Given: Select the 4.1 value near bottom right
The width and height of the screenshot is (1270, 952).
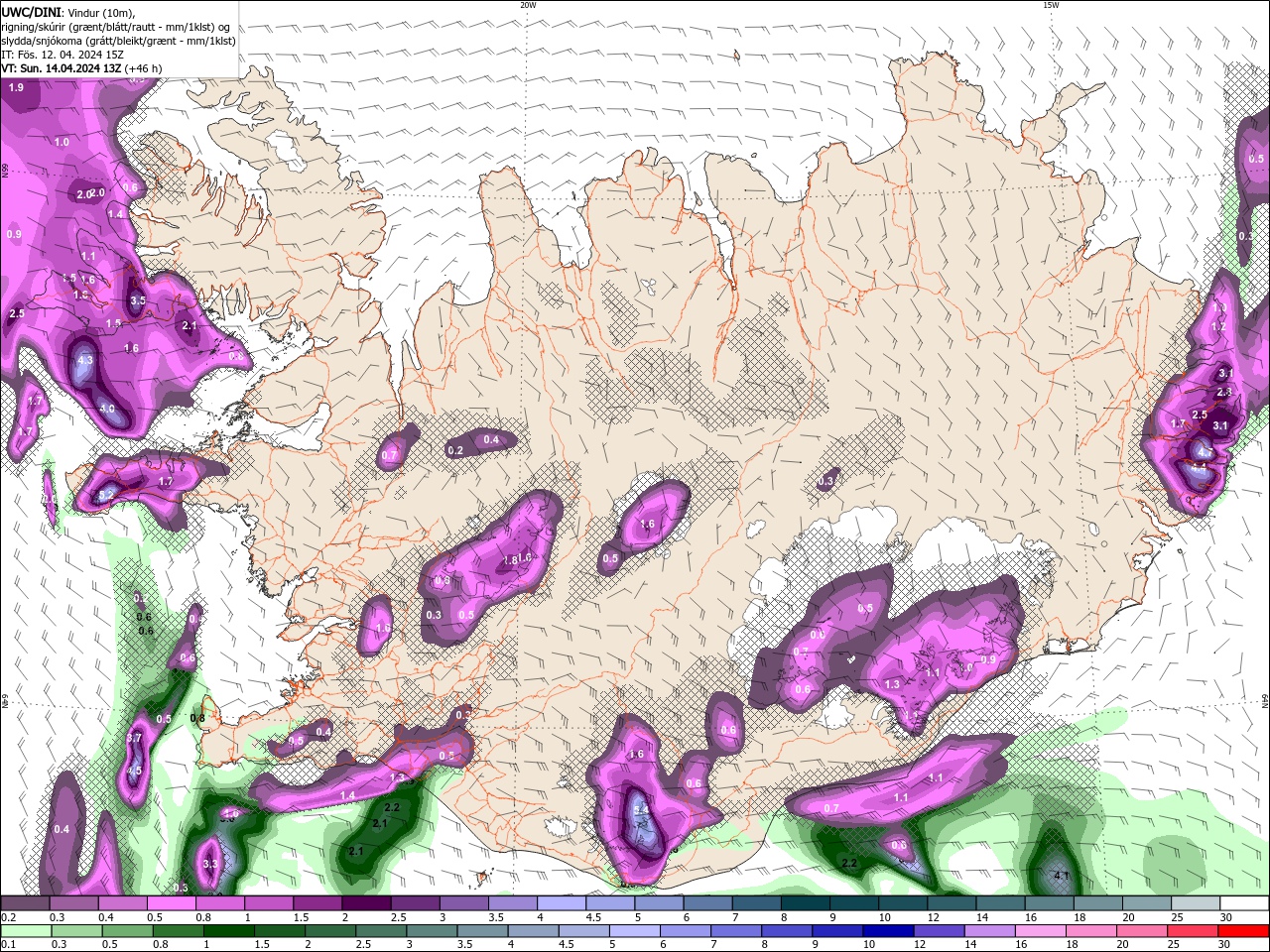Looking at the screenshot, I should (1061, 875).
